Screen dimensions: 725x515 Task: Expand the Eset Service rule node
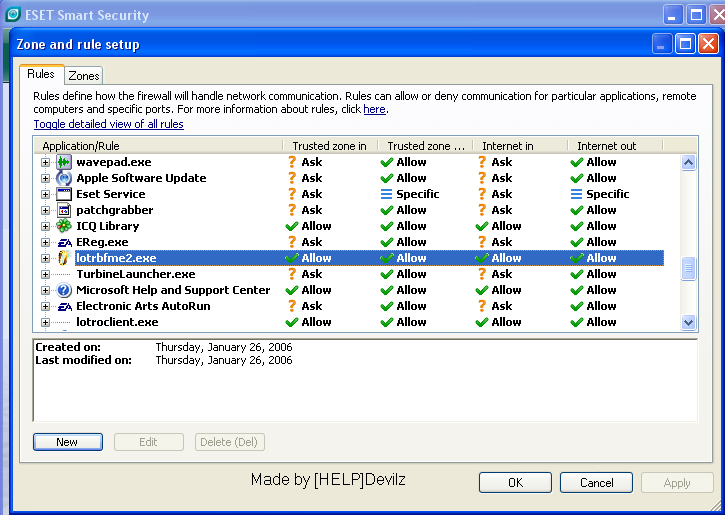[45, 194]
